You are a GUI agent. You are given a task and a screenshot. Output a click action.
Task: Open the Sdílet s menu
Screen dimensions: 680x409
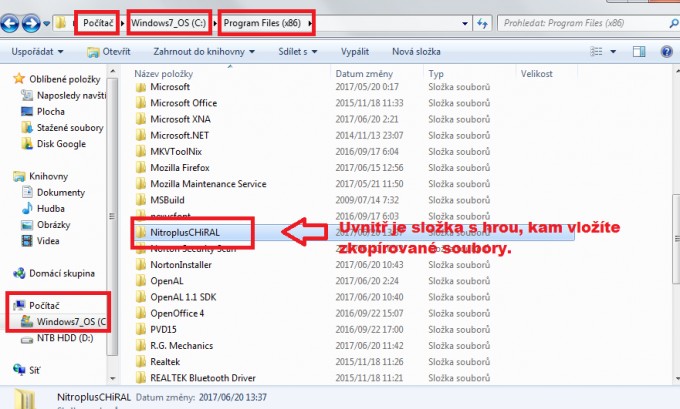[x=298, y=52]
